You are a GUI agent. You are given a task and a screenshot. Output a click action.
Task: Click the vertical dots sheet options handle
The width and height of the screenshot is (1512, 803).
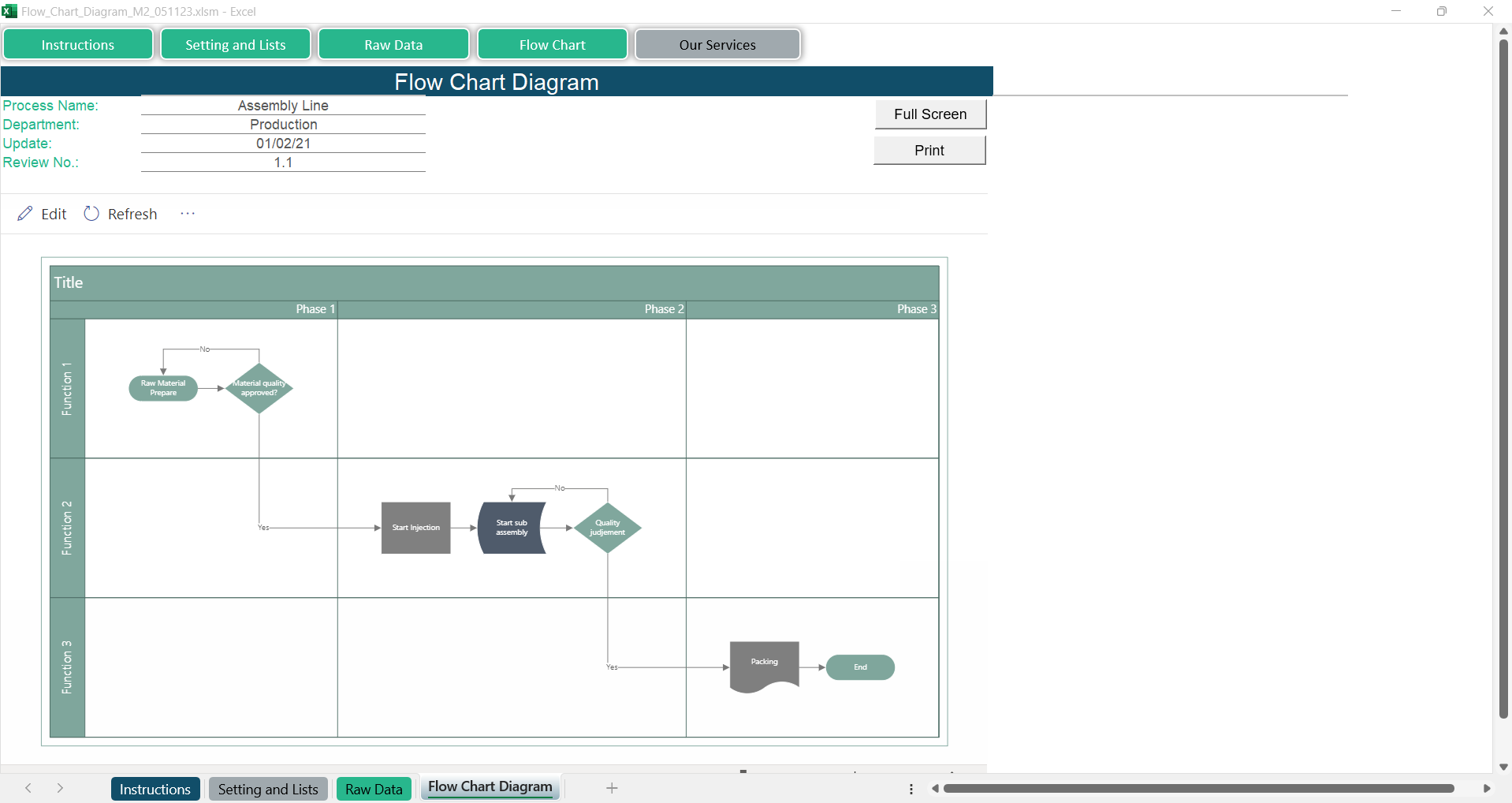pos(911,789)
